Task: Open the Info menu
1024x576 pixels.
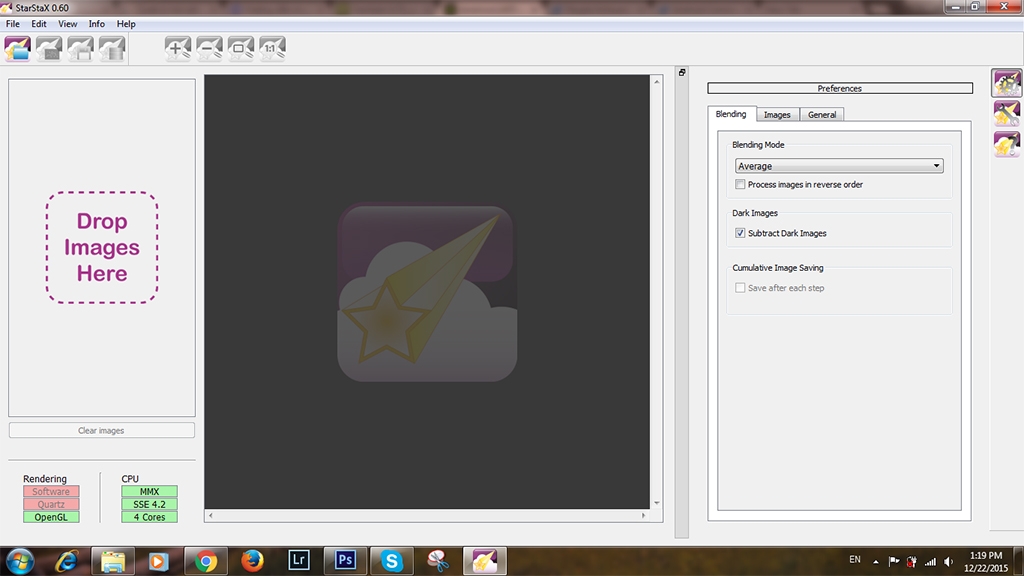Action: 97,24
